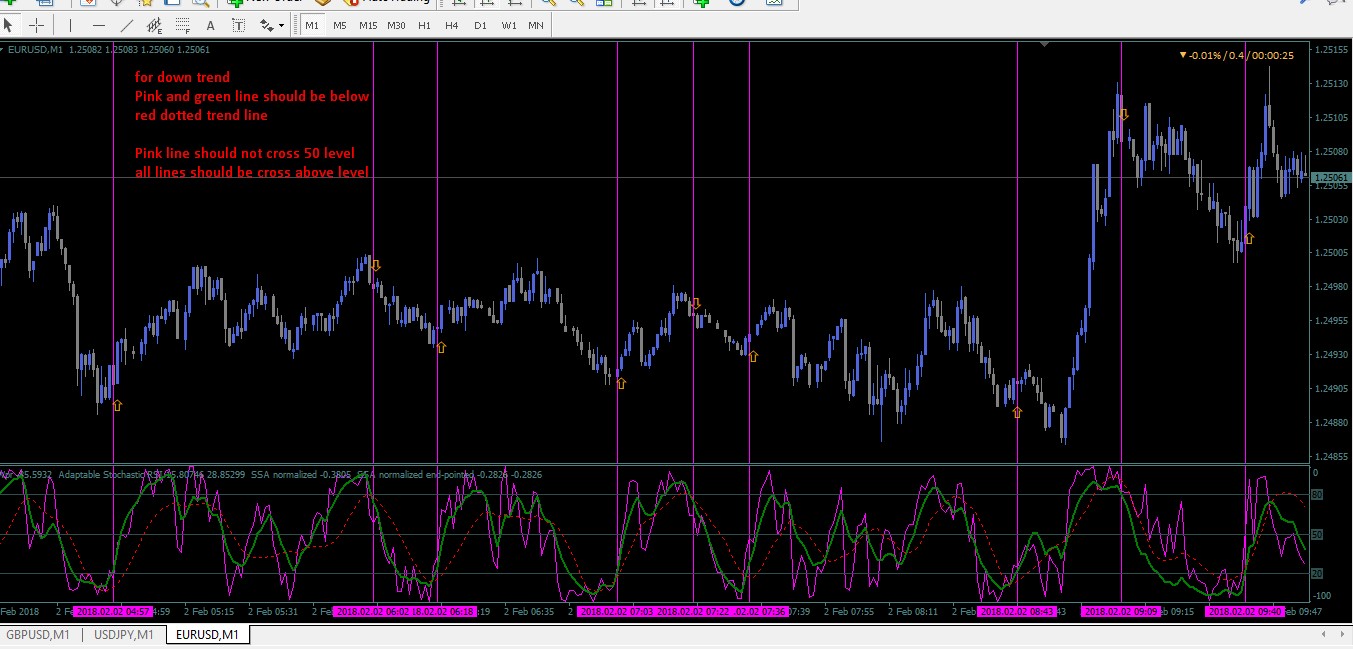Pick the Draw Text Label tool
The image size is (1353, 649).
pyautogui.click(x=237, y=25)
